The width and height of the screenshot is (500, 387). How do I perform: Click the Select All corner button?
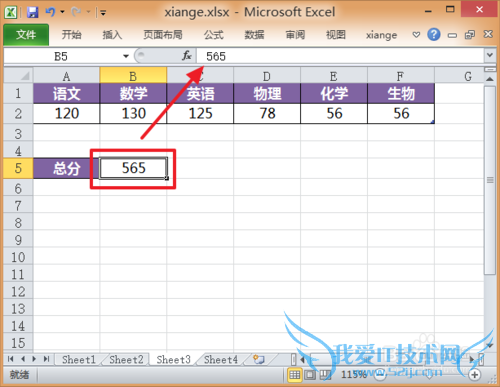tap(18, 75)
